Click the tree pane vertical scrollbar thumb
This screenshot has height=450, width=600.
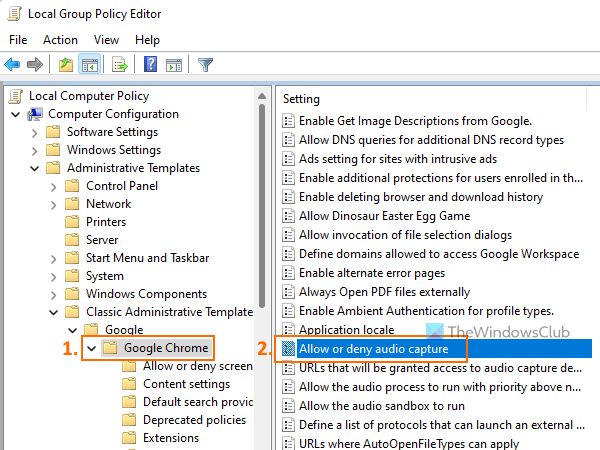pyautogui.click(x=262, y=206)
